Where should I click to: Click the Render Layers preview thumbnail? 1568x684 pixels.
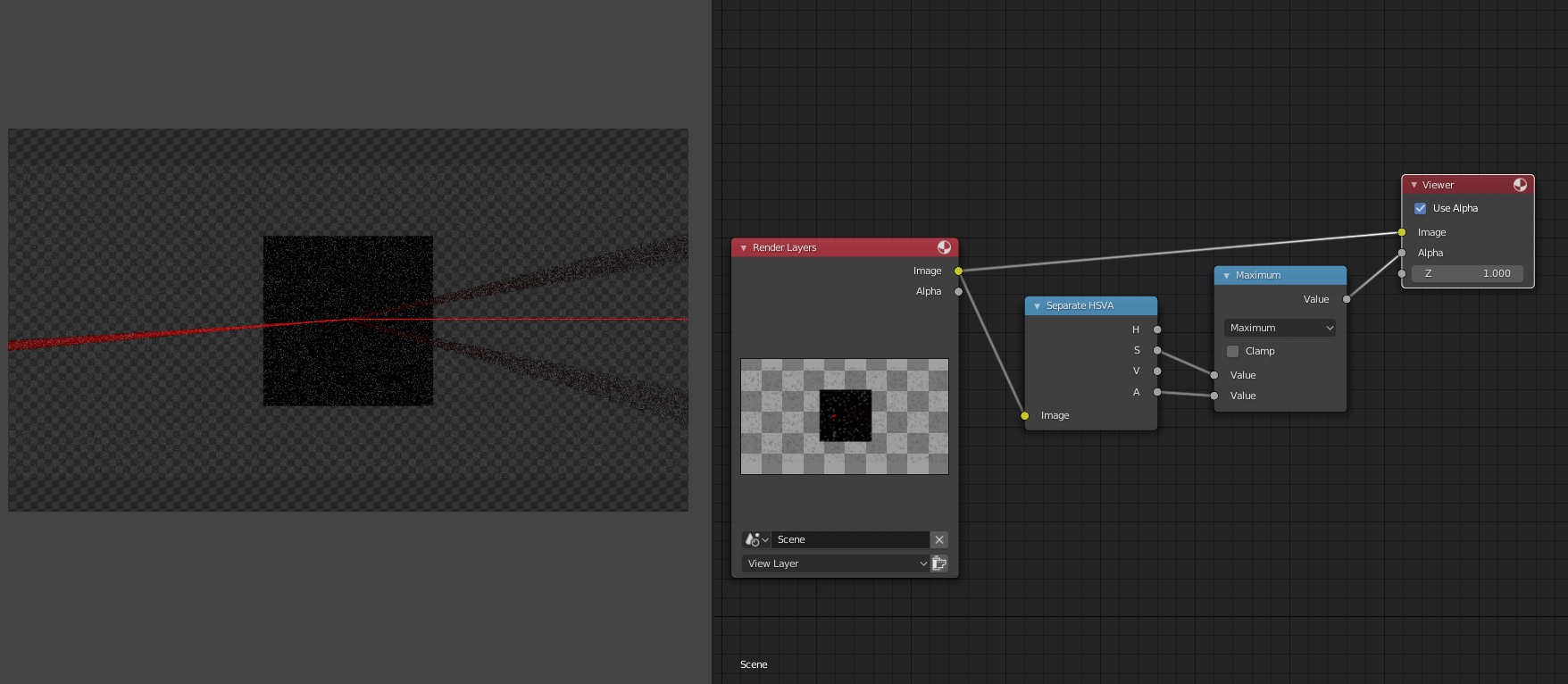pos(845,416)
